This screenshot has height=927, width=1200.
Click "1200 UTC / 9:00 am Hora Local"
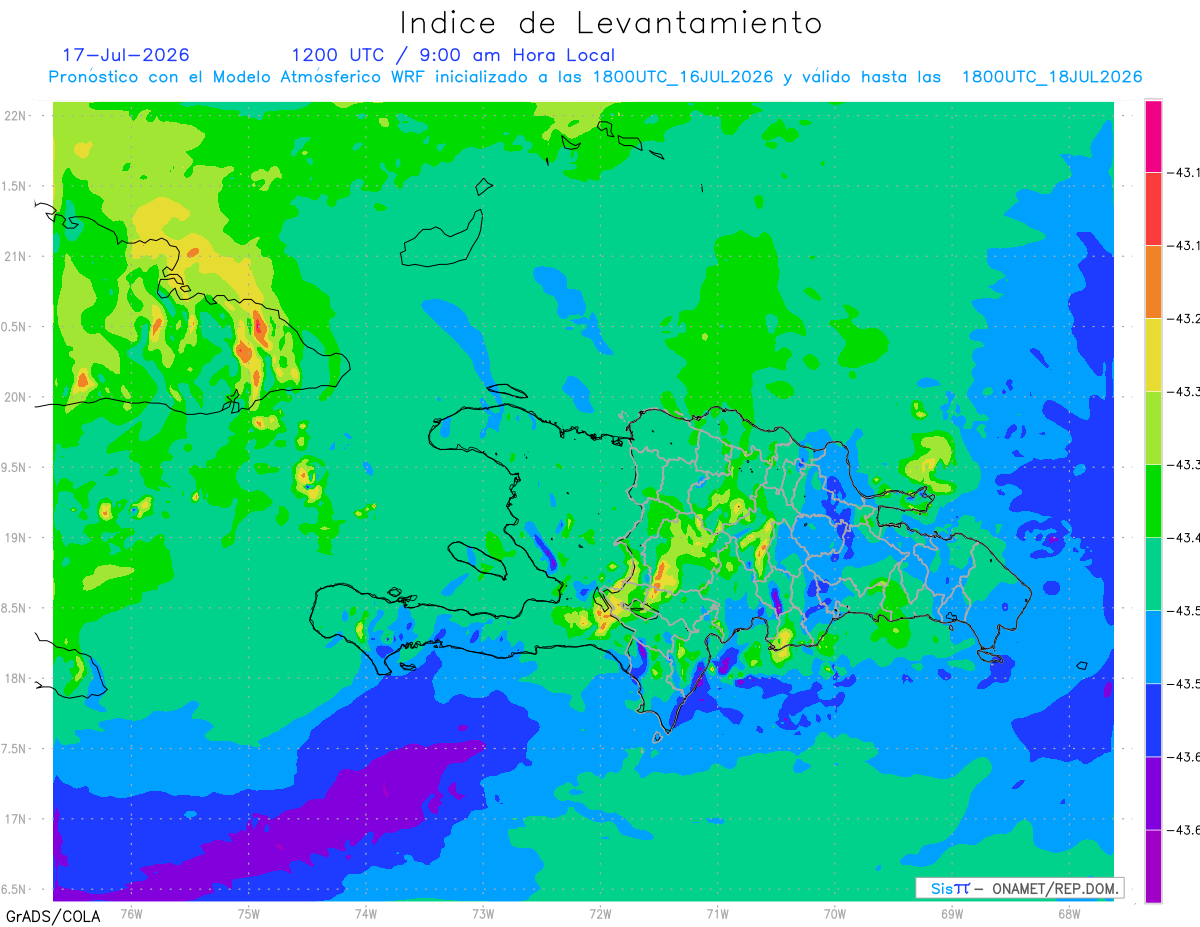pos(453,55)
